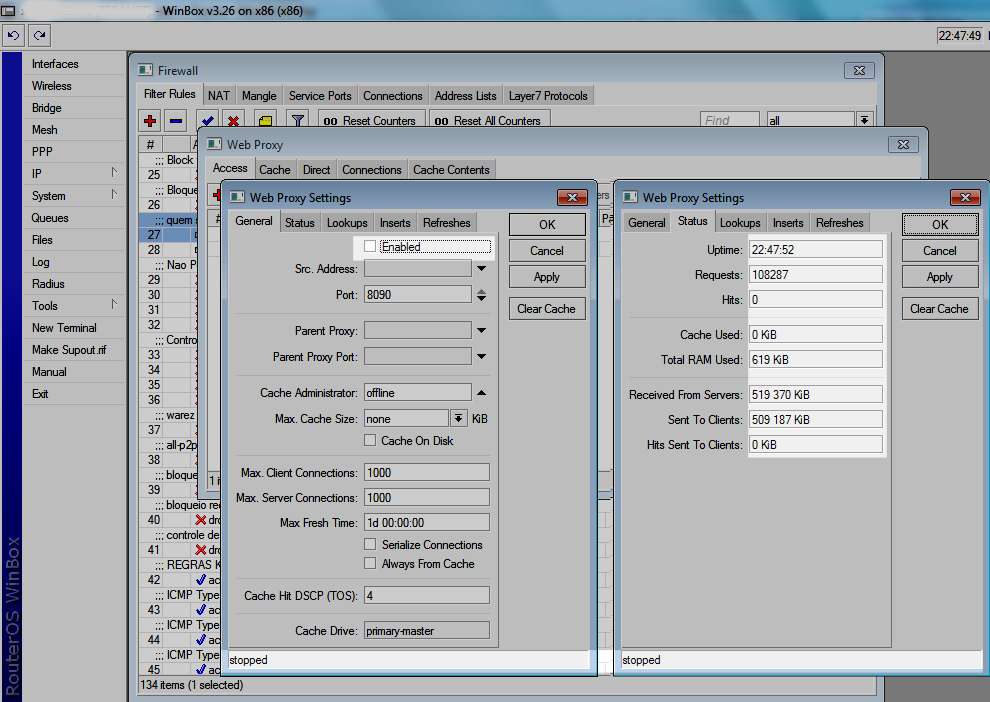The width and height of the screenshot is (990, 702).
Task: Add a new Firewall filter rule
Action: pyautogui.click(x=150, y=121)
